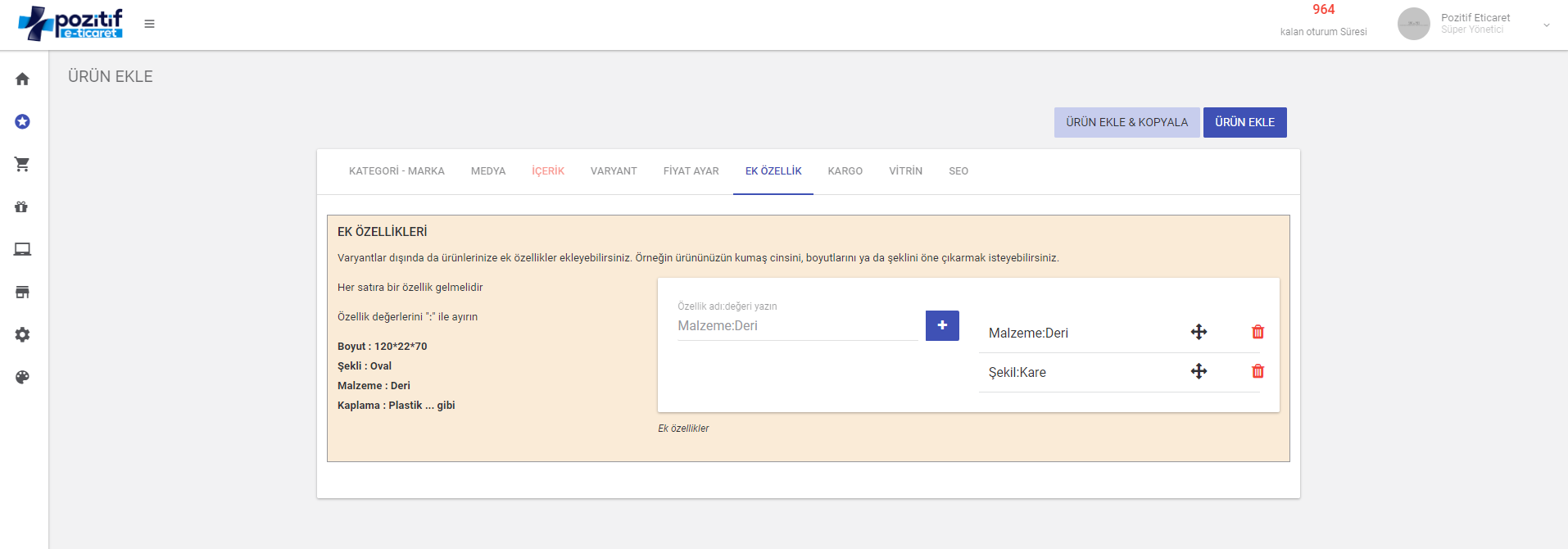Switch to the VARYANT tab
The width and height of the screenshot is (1568, 549).
613,171
